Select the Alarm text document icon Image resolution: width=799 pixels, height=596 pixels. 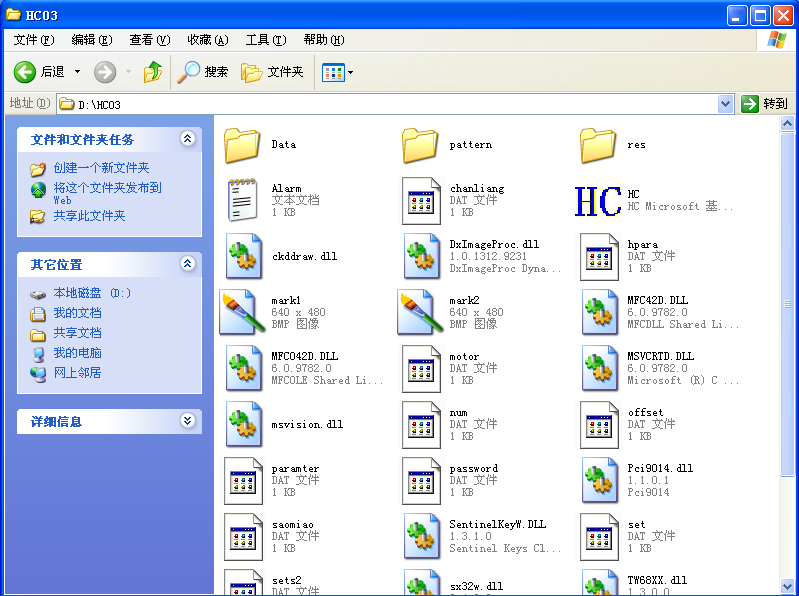(243, 200)
